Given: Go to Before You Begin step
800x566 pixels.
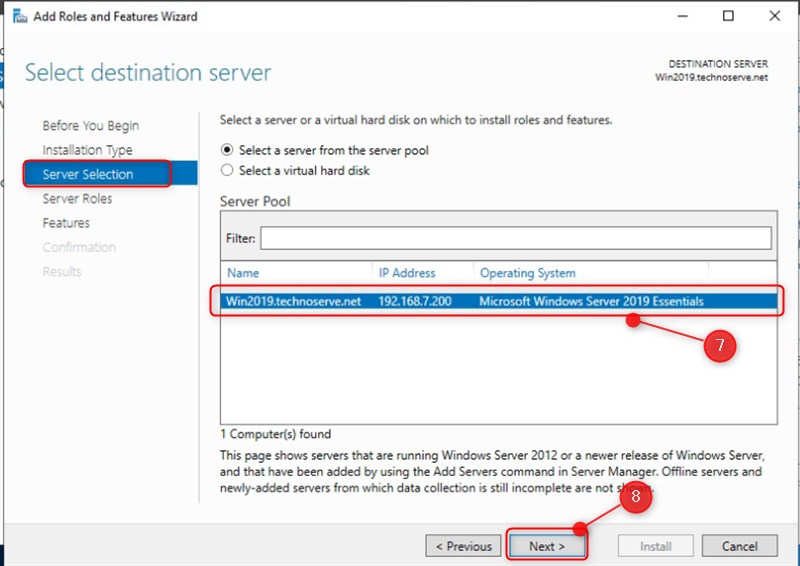Looking at the screenshot, I should (91, 126).
